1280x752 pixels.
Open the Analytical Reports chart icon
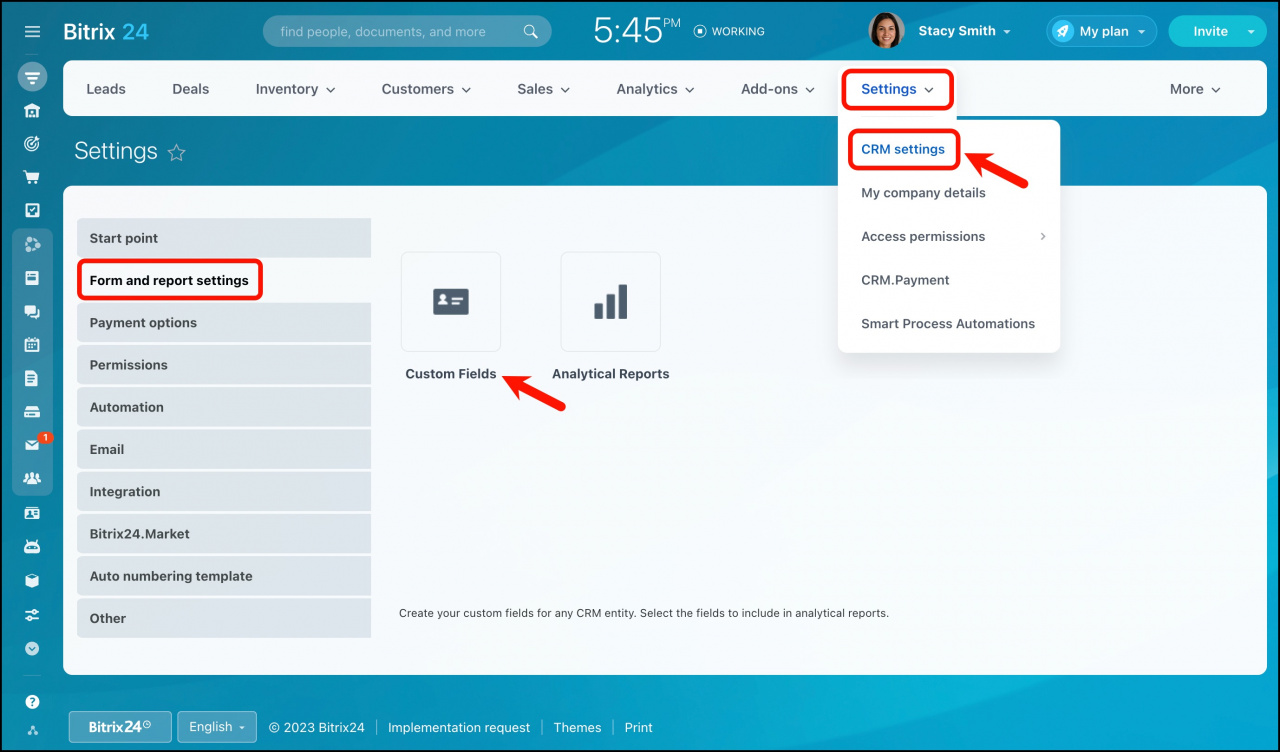[x=611, y=302]
